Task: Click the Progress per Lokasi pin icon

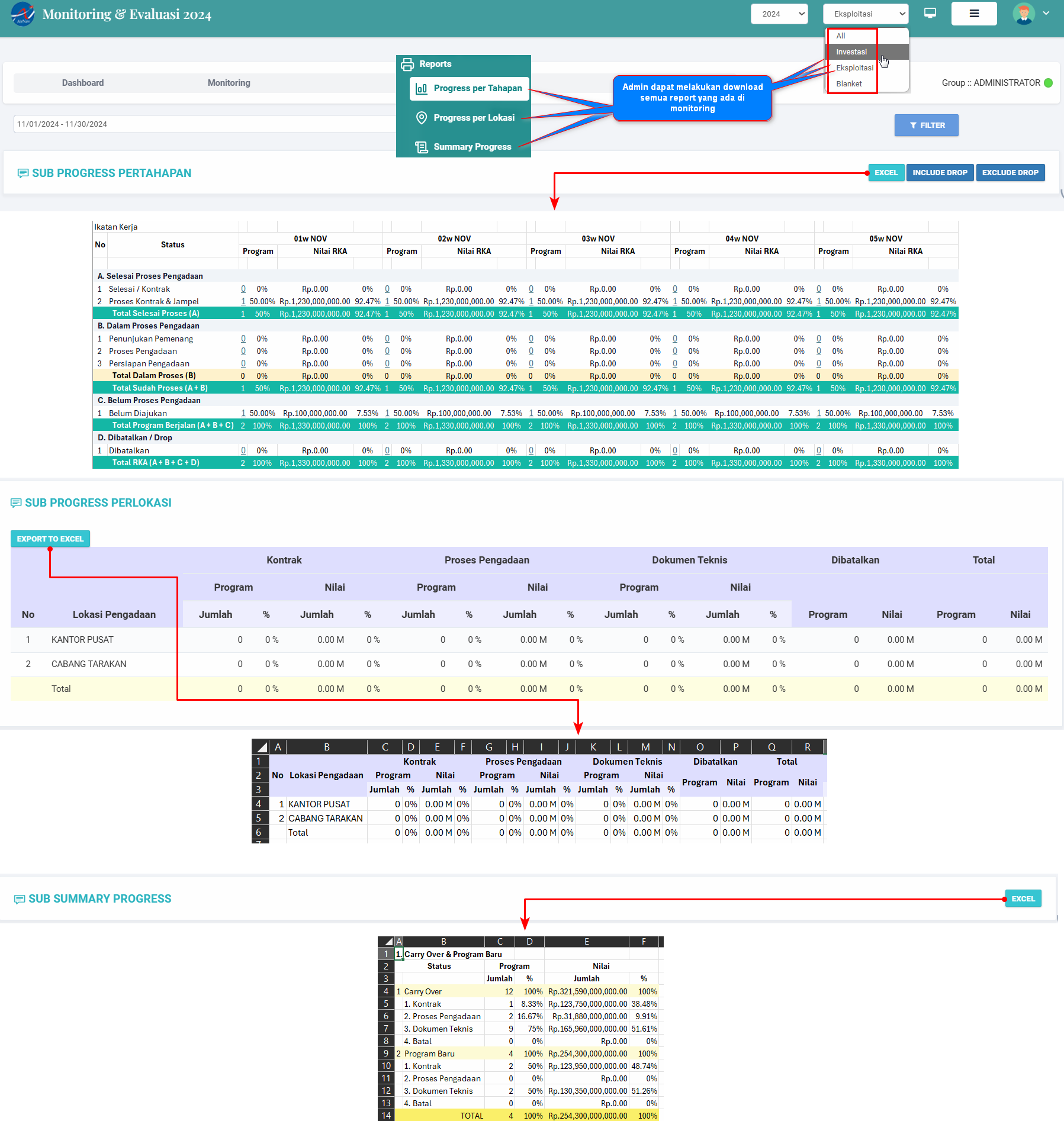Action: click(422, 118)
